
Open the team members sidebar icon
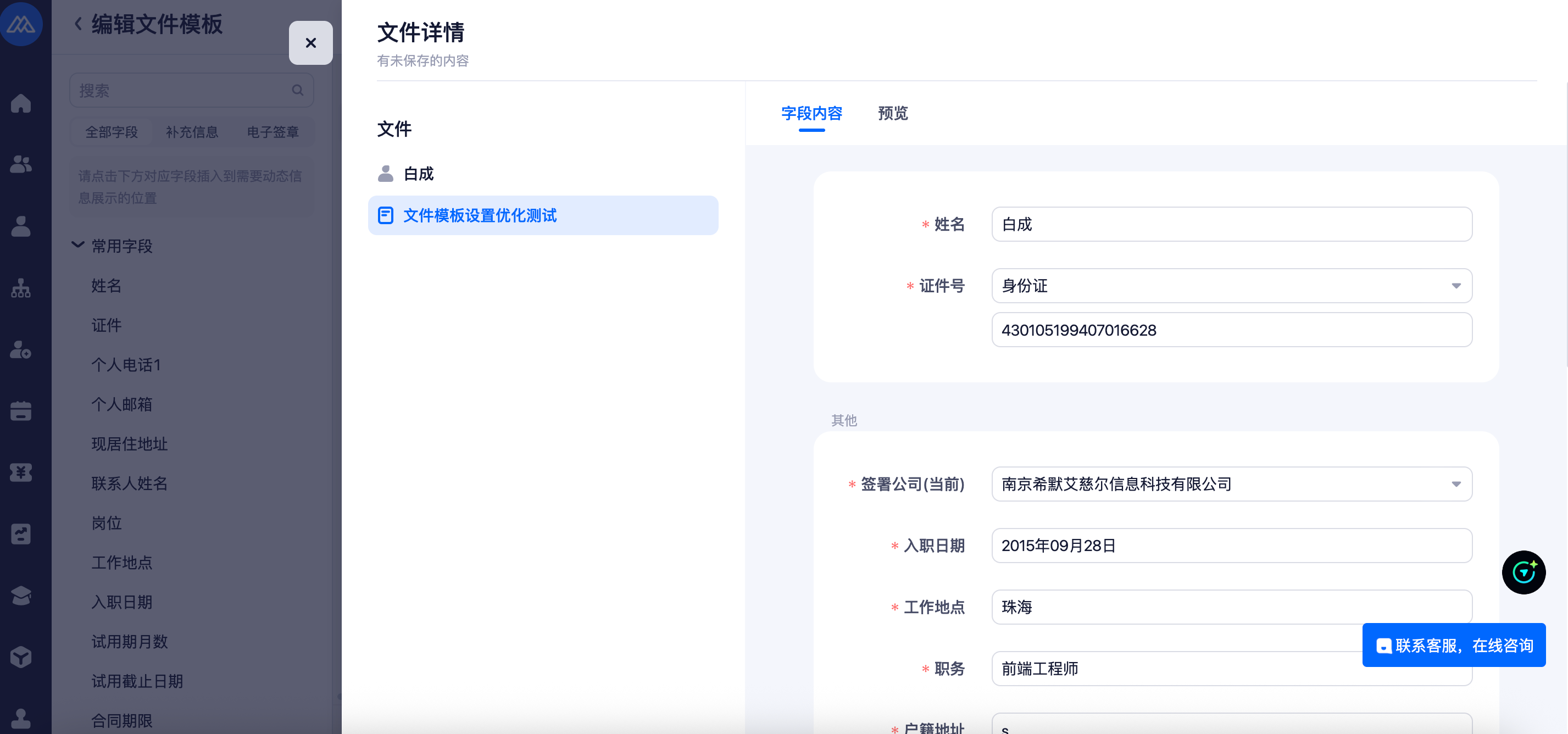(x=21, y=164)
